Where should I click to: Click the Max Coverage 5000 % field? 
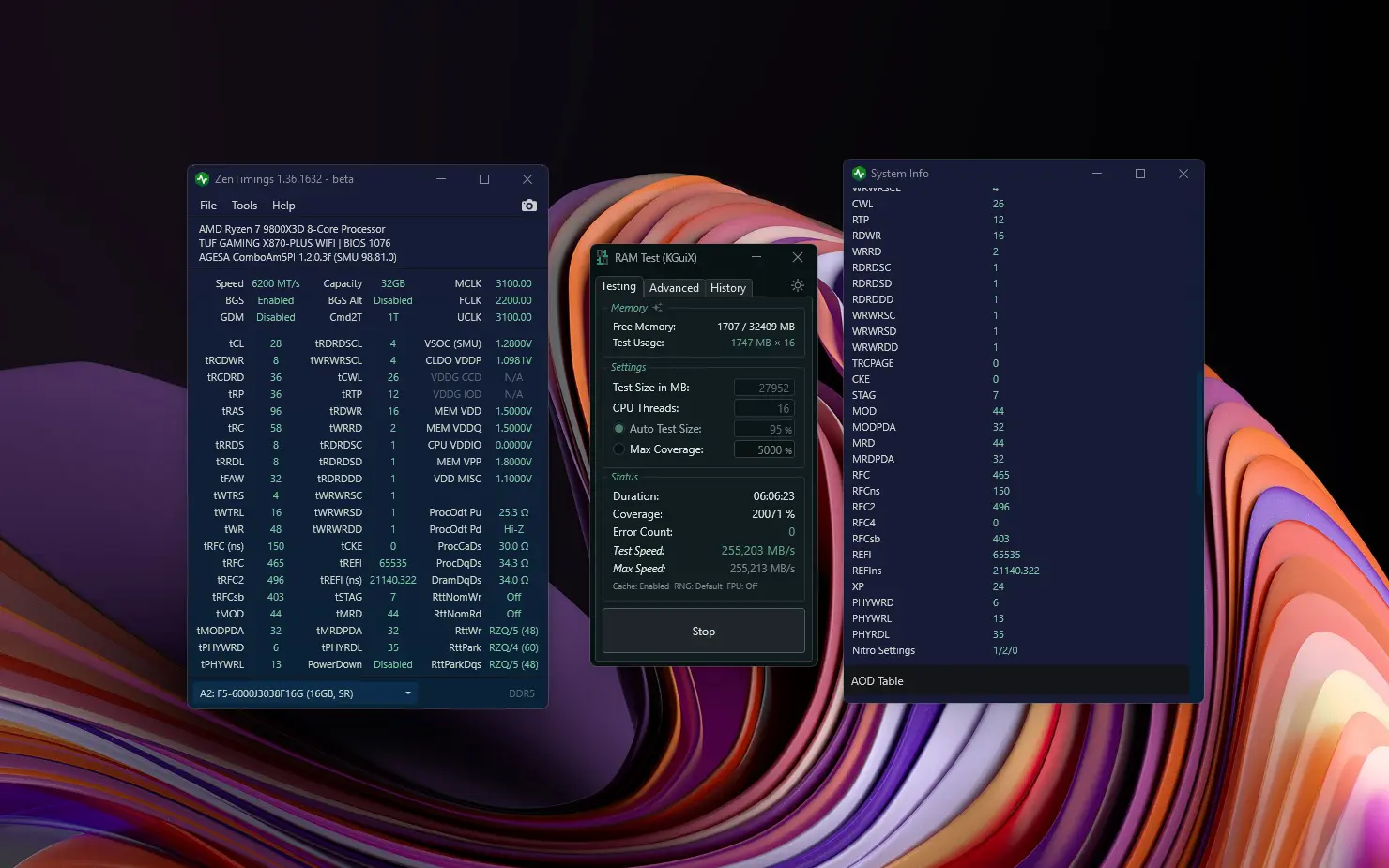point(764,449)
